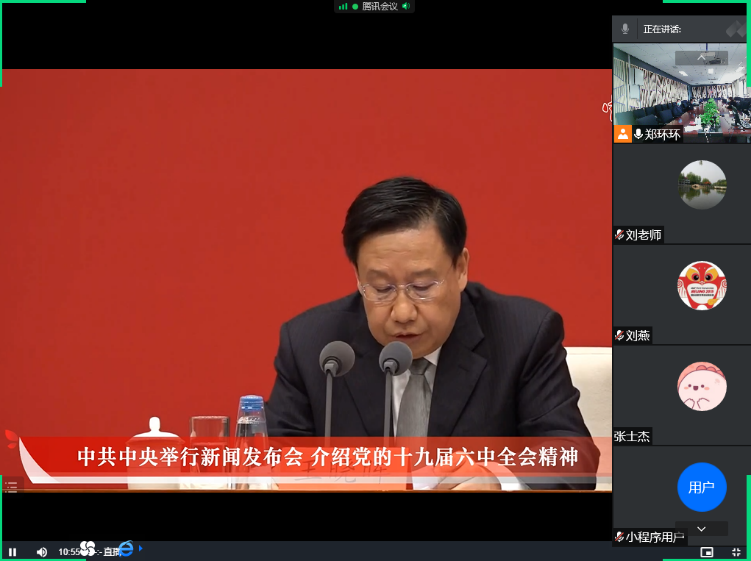751x561 pixels.
Task: Toggle picture-in-picture mode in the player bar
Action: 707,551
